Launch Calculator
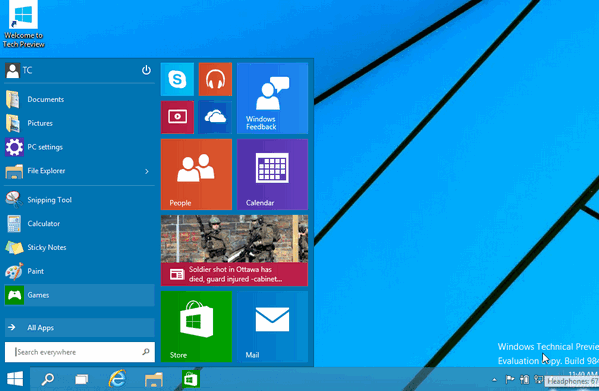Screen dimensions: 599x391 click(79, 224)
